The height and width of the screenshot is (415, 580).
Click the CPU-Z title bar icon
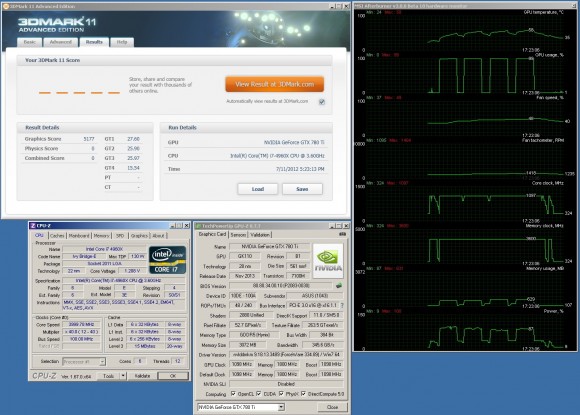tap(33, 226)
